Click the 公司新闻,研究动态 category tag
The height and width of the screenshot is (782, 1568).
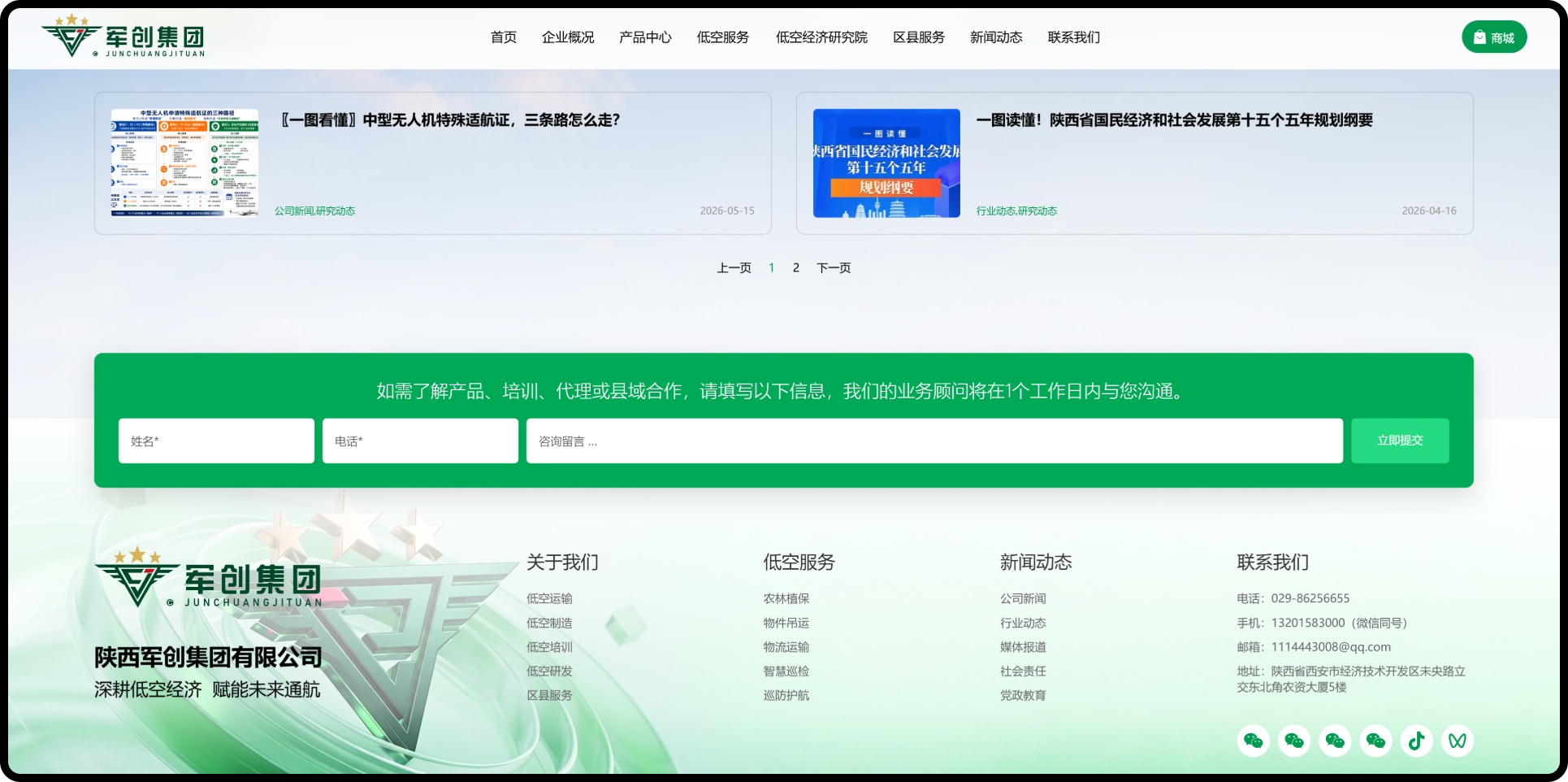click(314, 211)
